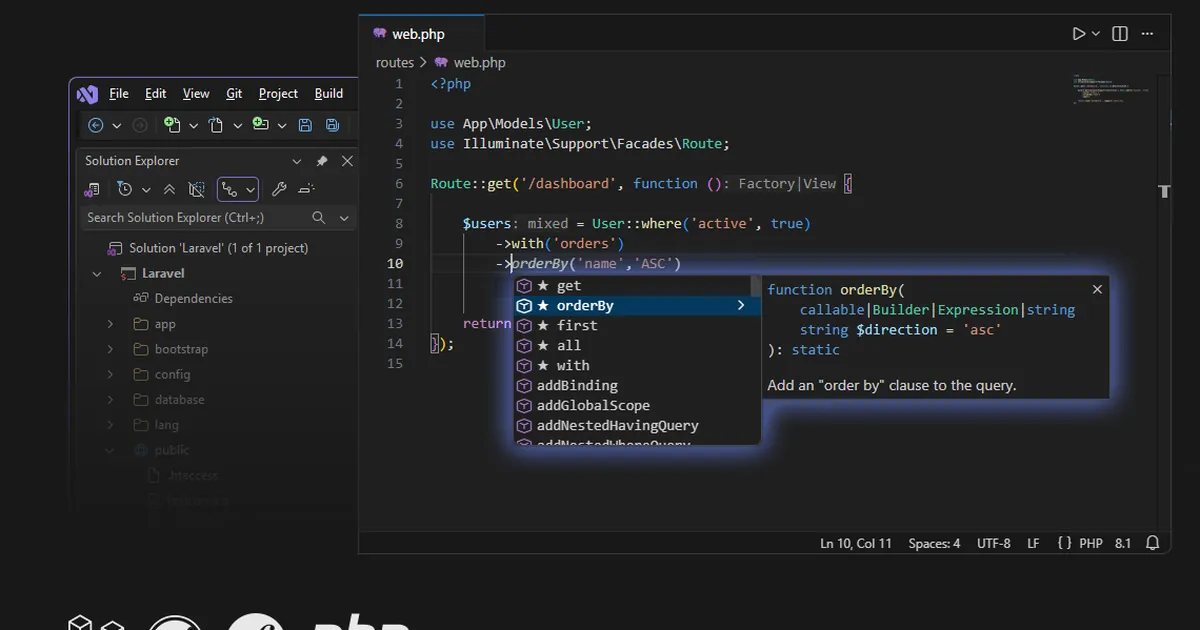The image size is (1200, 630).
Task: Click the Save All icon
Action: [334, 125]
